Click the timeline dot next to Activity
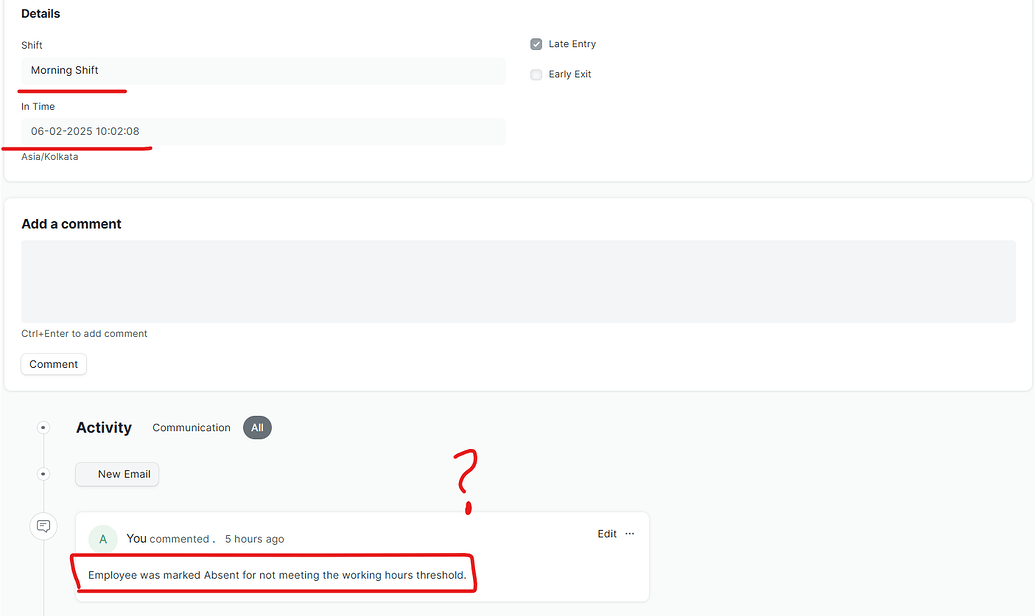Image resolution: width=1035 pixels, height=616 pixels. tap(43, 428)
